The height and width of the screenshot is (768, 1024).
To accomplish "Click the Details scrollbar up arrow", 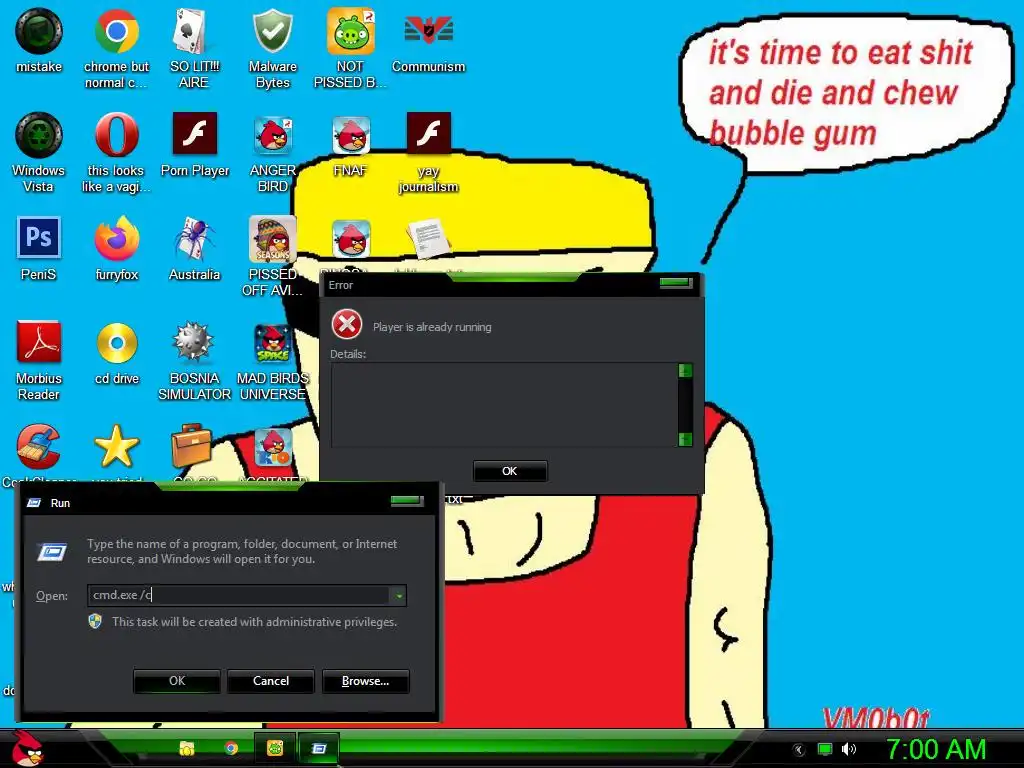I will coord(685,371).
